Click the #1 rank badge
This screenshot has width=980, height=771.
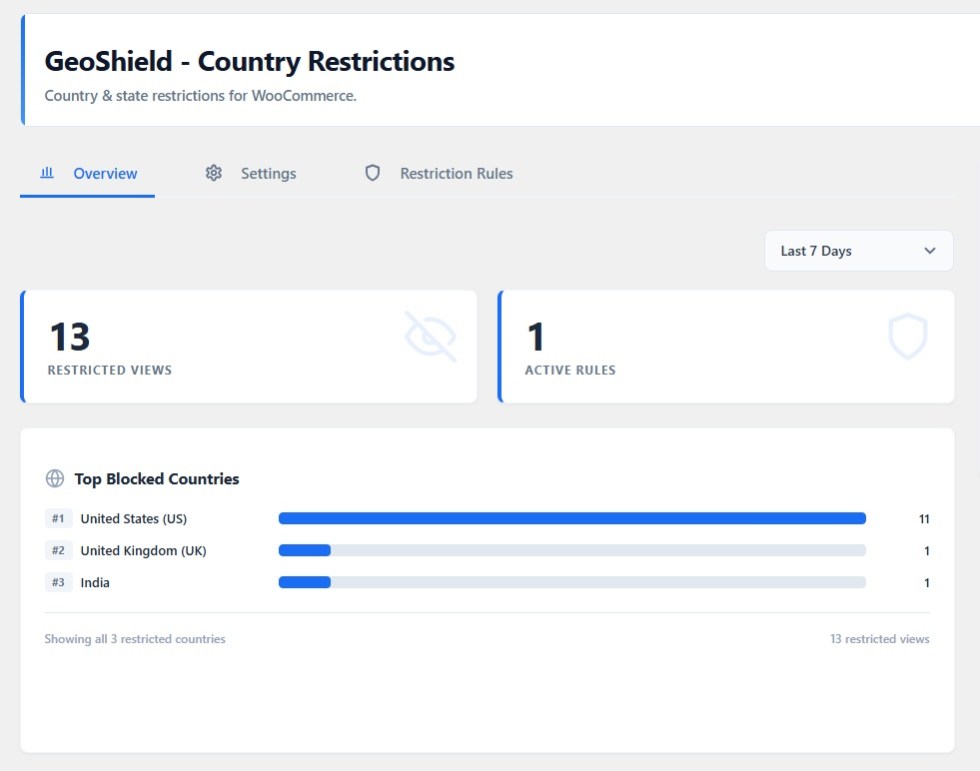coord(58,519)
